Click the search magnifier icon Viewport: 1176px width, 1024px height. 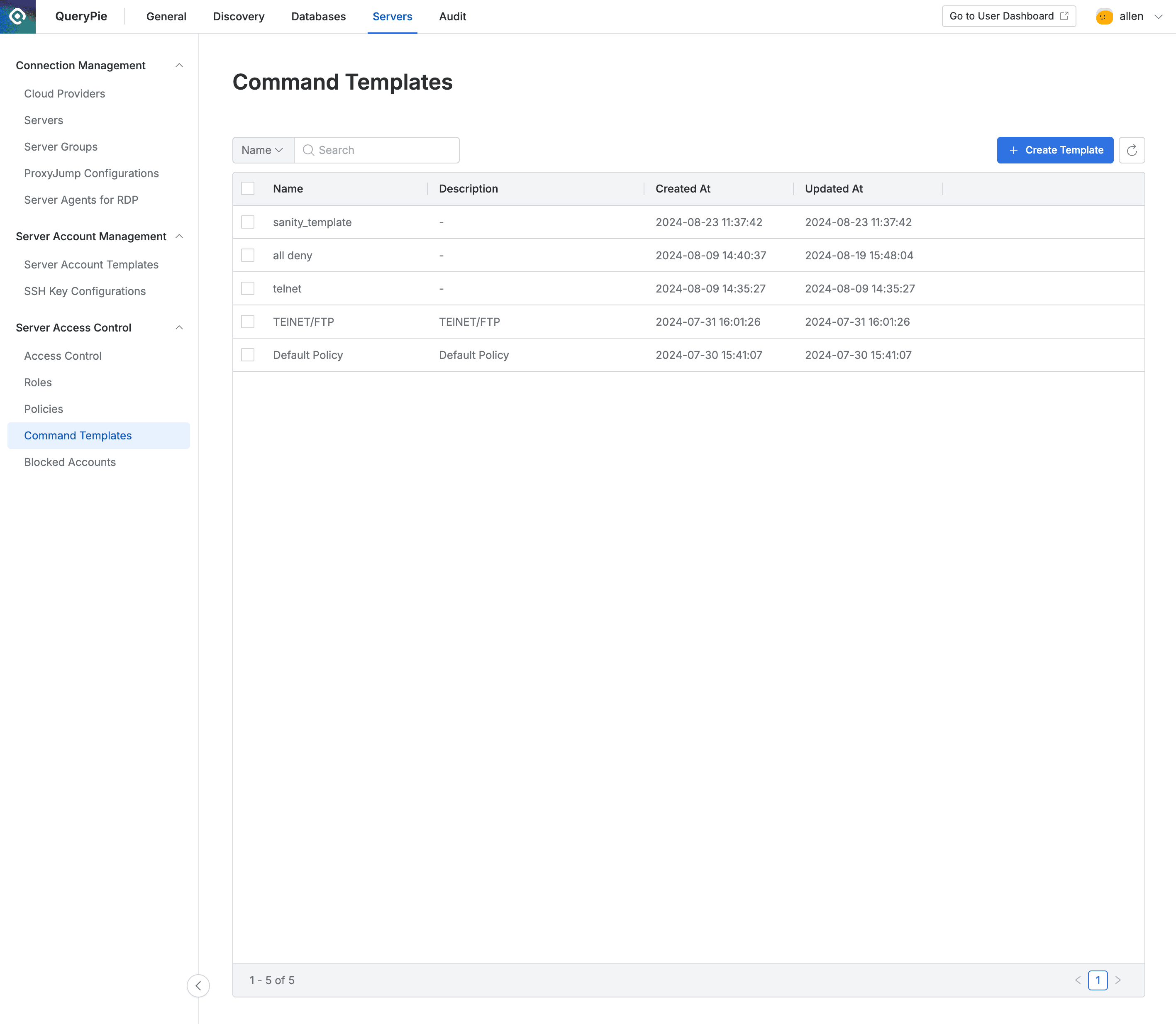[309, 150]
